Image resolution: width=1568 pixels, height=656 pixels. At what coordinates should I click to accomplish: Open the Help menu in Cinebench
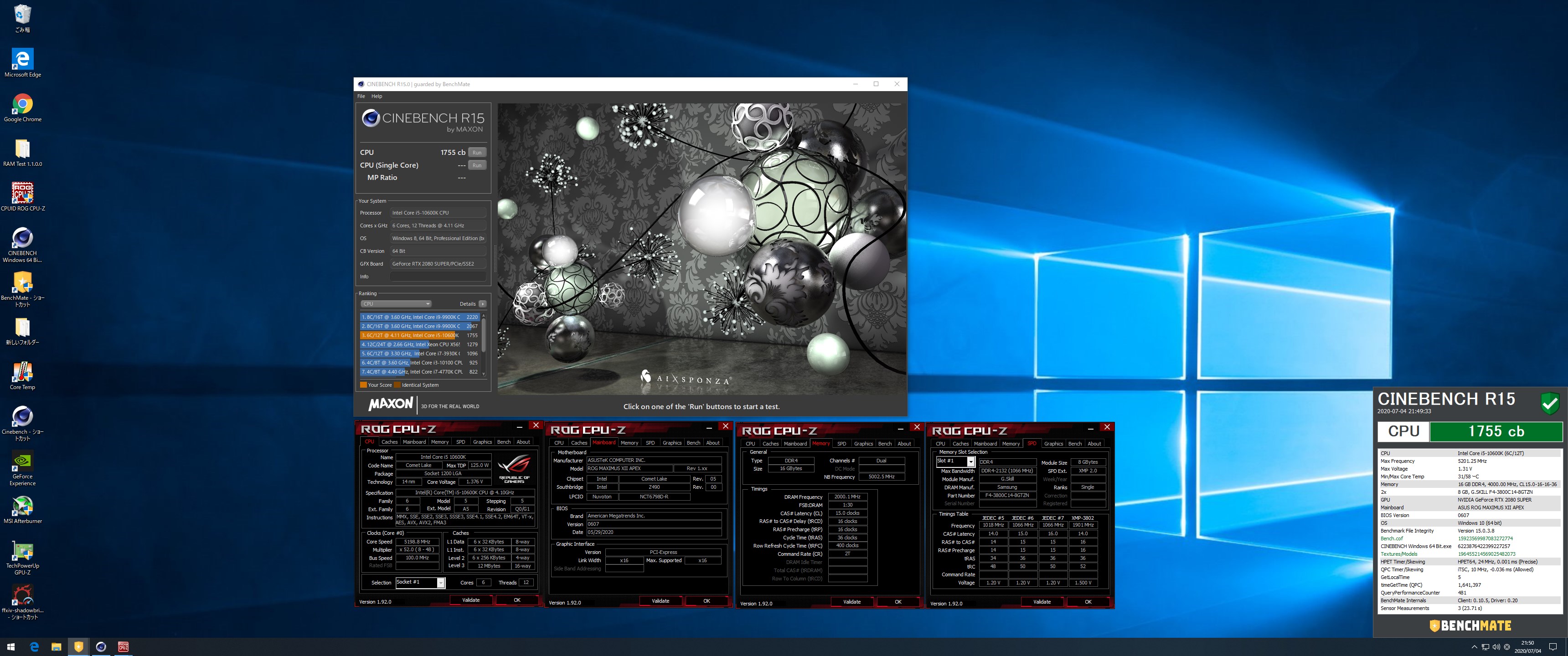(377, 96)
